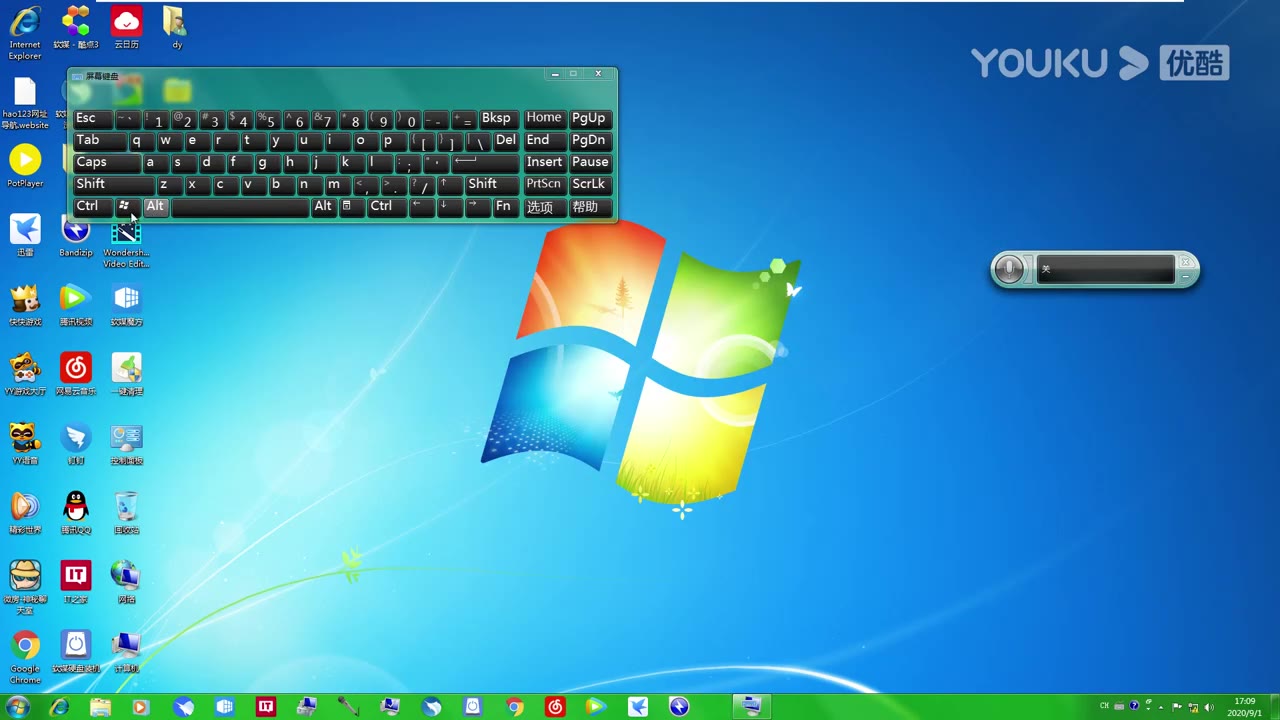
Task: Click the Windows logo key on screen keyboard
Action: tap(123, 206)
